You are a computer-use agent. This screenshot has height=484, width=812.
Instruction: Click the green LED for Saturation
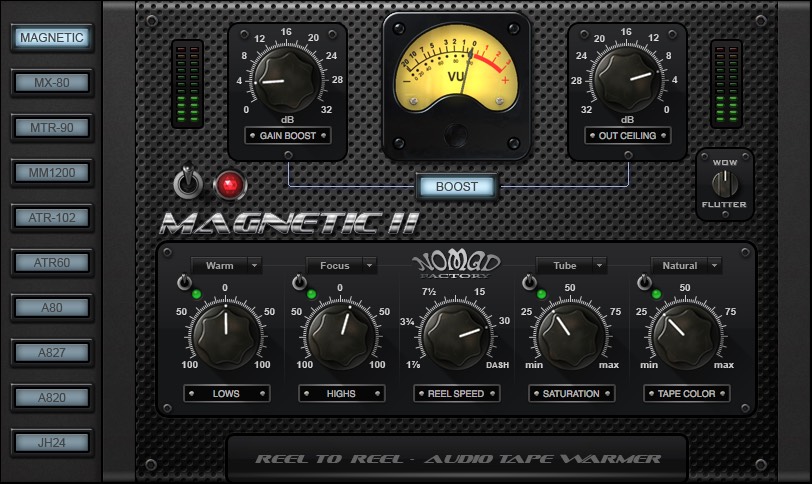coord(542,295)
